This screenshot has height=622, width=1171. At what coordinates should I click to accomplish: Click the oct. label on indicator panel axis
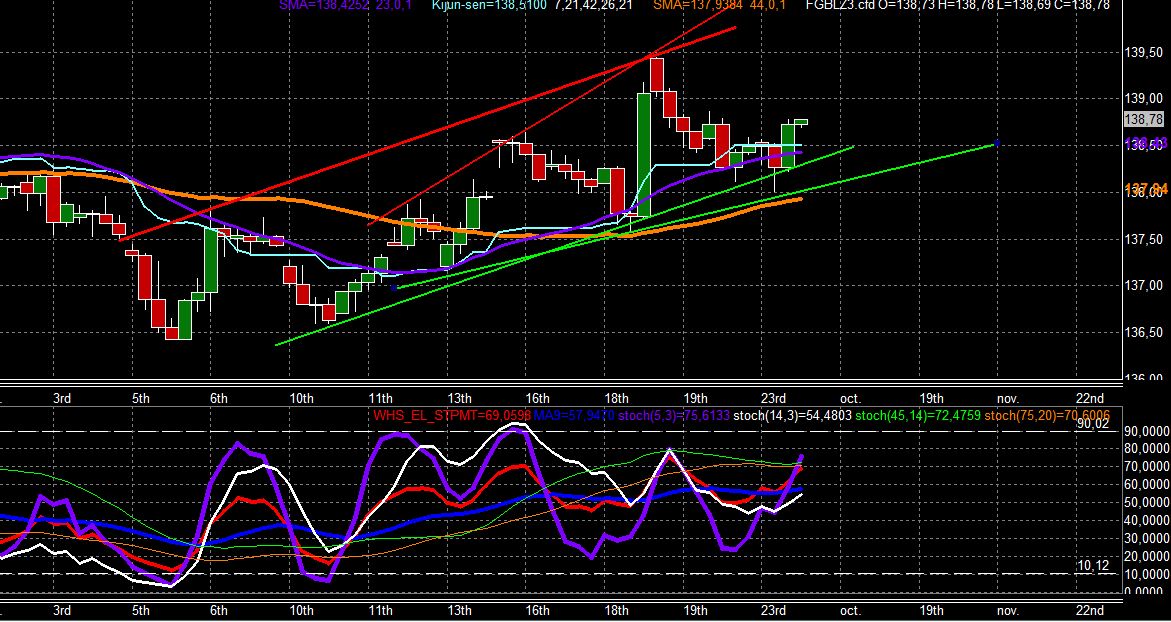click(x=851, y=610)
